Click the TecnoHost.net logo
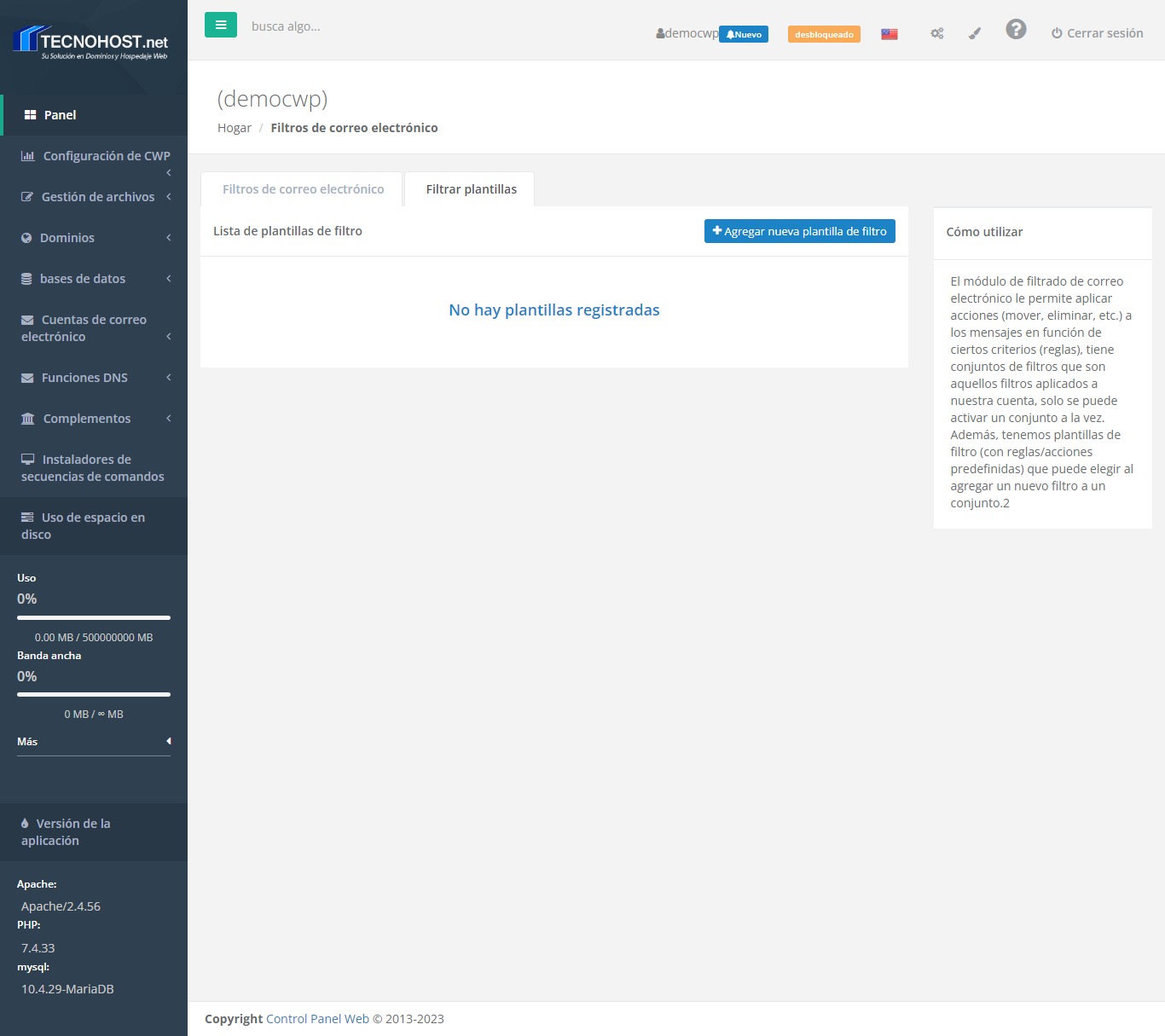Viewport: 1165px width, 1036px height. (x=92, y=43)
